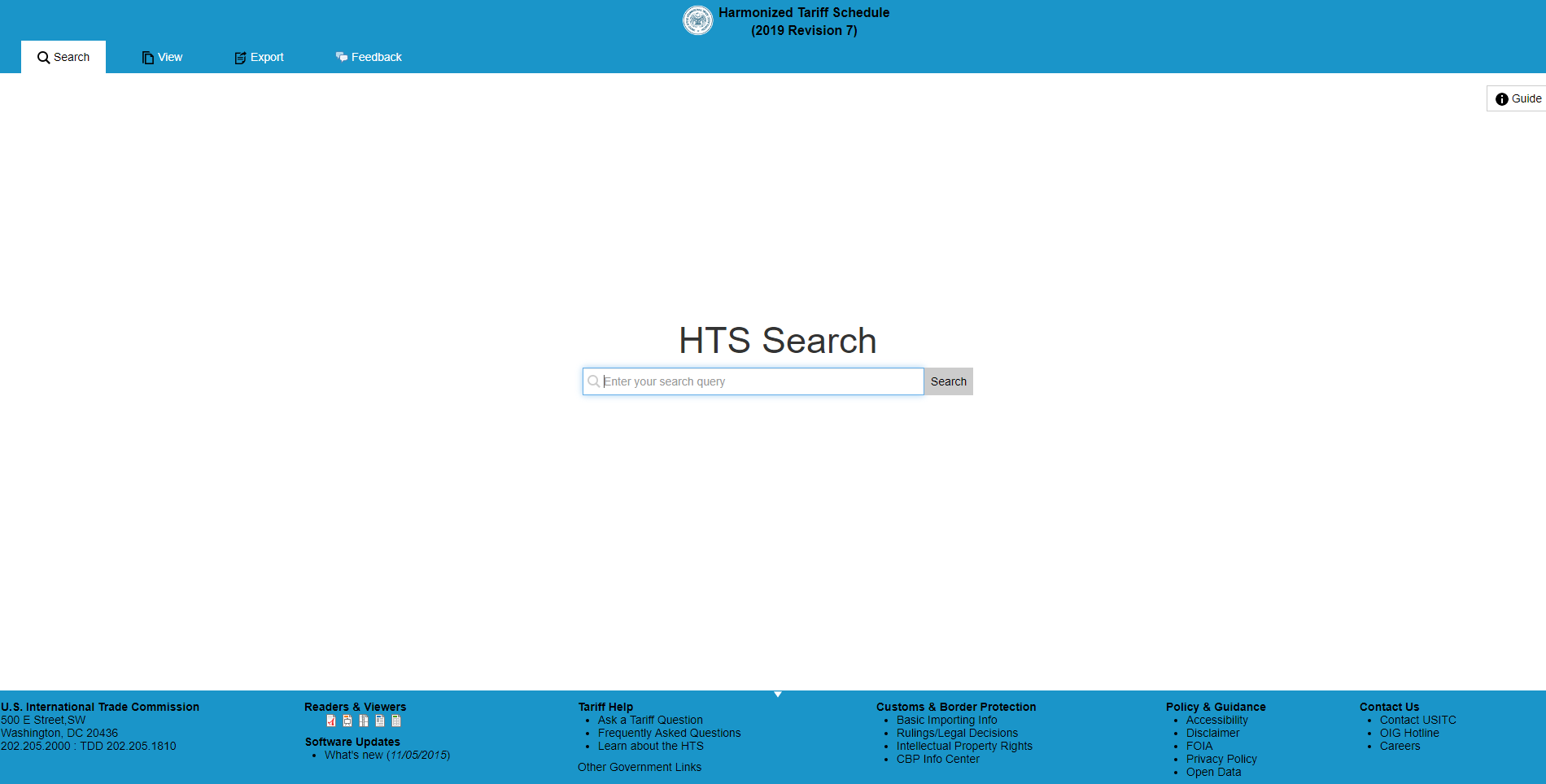Click U.S. International Trade Commission footer heading
This screenshot has height=784, width=1546.
pos(100,707)
